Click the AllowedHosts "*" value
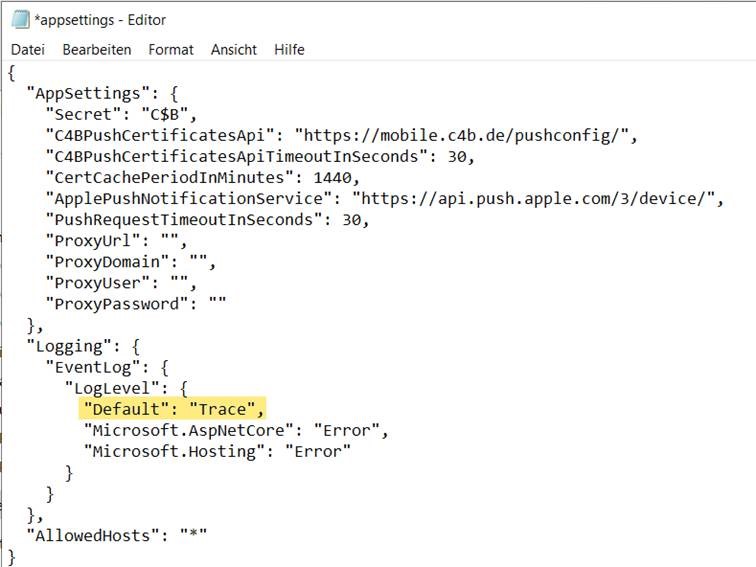 tap(193, 535)
